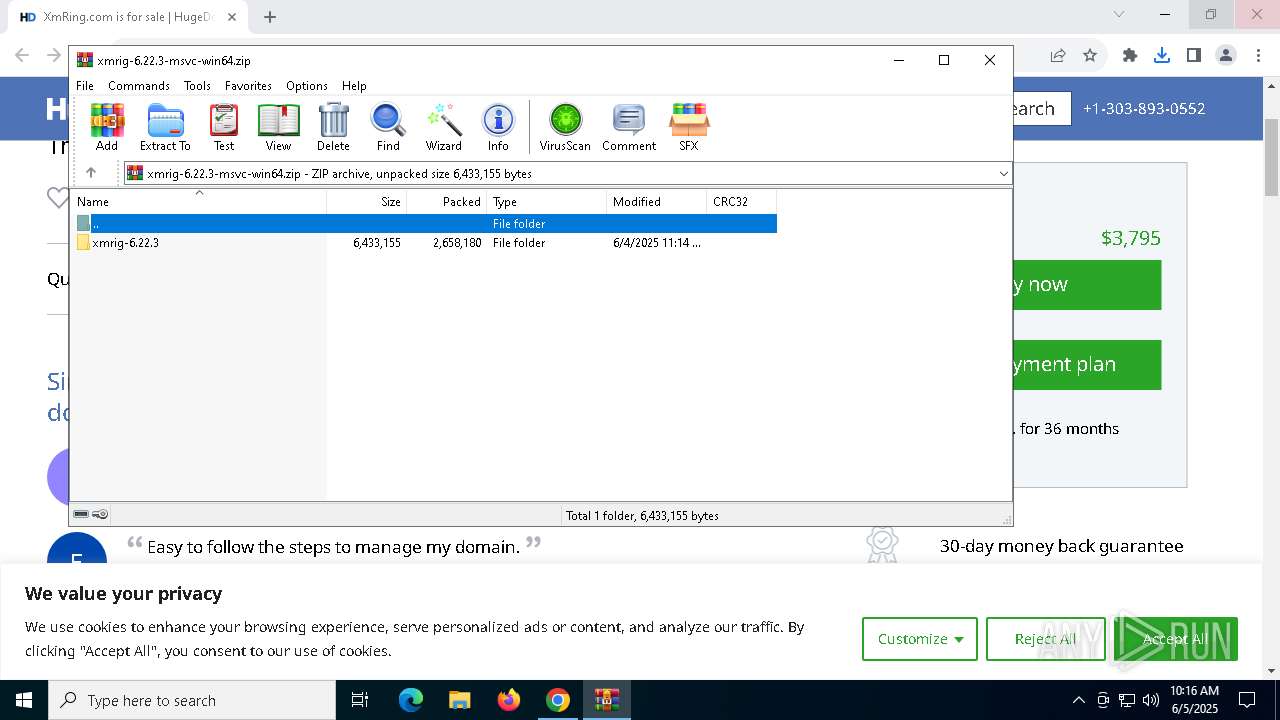Switch to Chrome in taskbar

click(558, 700)
